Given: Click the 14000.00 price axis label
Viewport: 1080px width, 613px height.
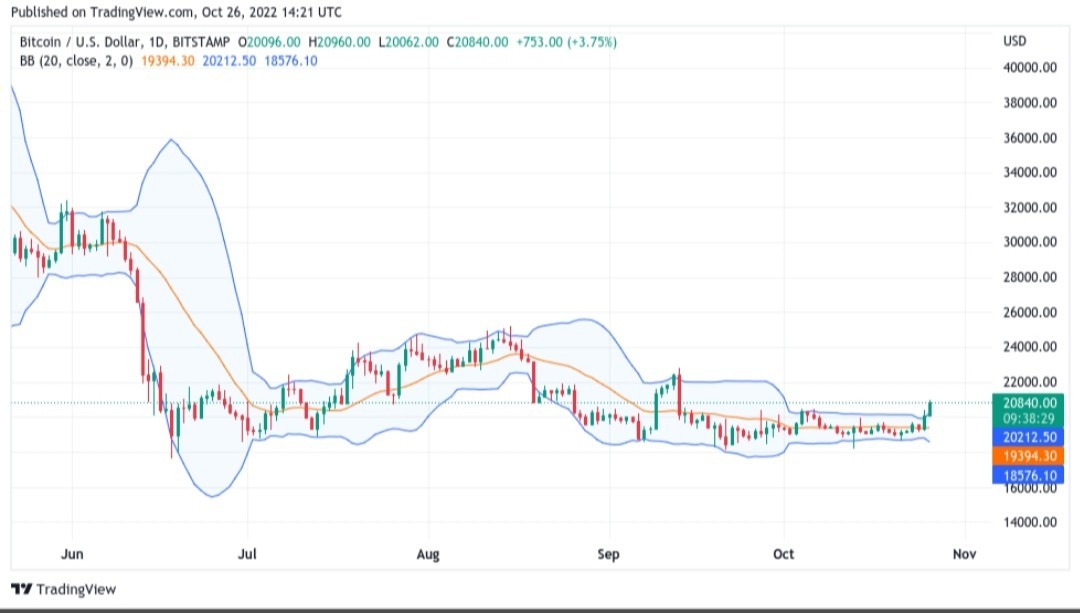Looking at the screenshot, I should 1030,522.
